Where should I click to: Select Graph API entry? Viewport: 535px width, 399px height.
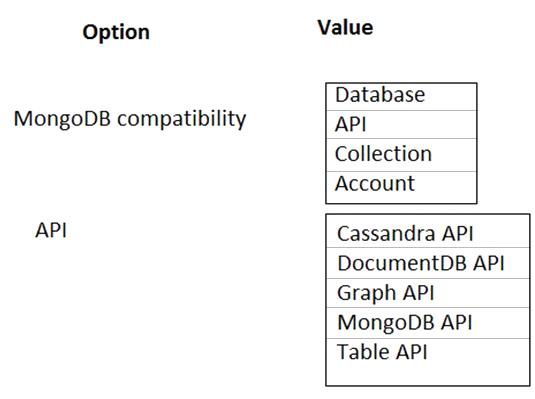pyautogui.click(x=428, y=293)
